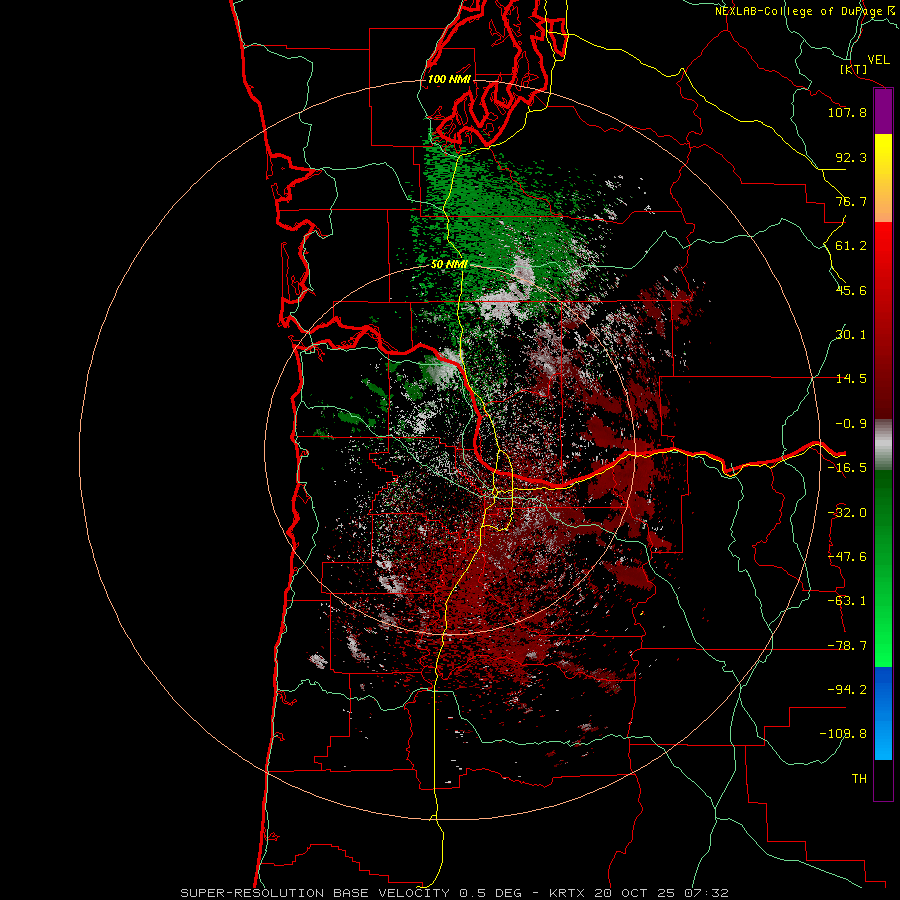Click the [KT] units label
Viewport: 900px width, 900px height.
(x=853, y=69)
